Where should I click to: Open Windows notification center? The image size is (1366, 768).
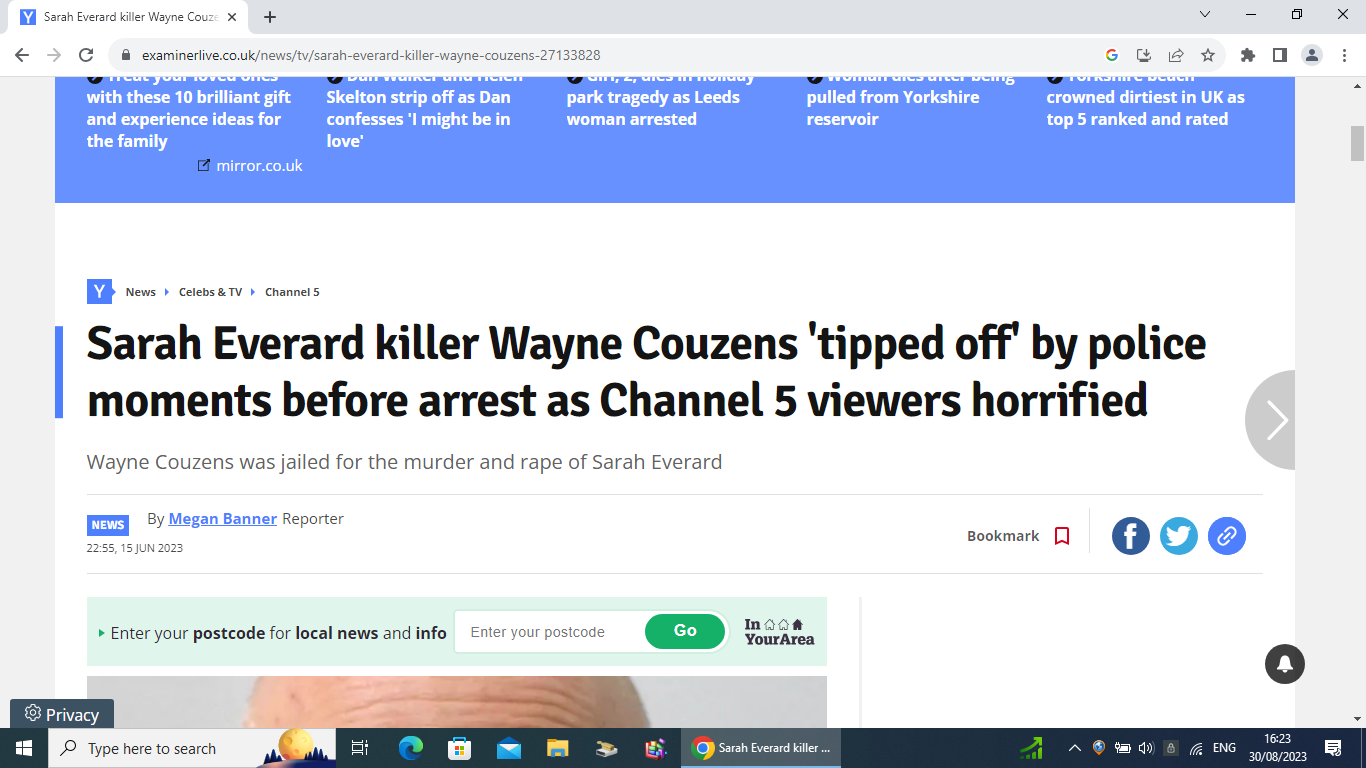1333,748
